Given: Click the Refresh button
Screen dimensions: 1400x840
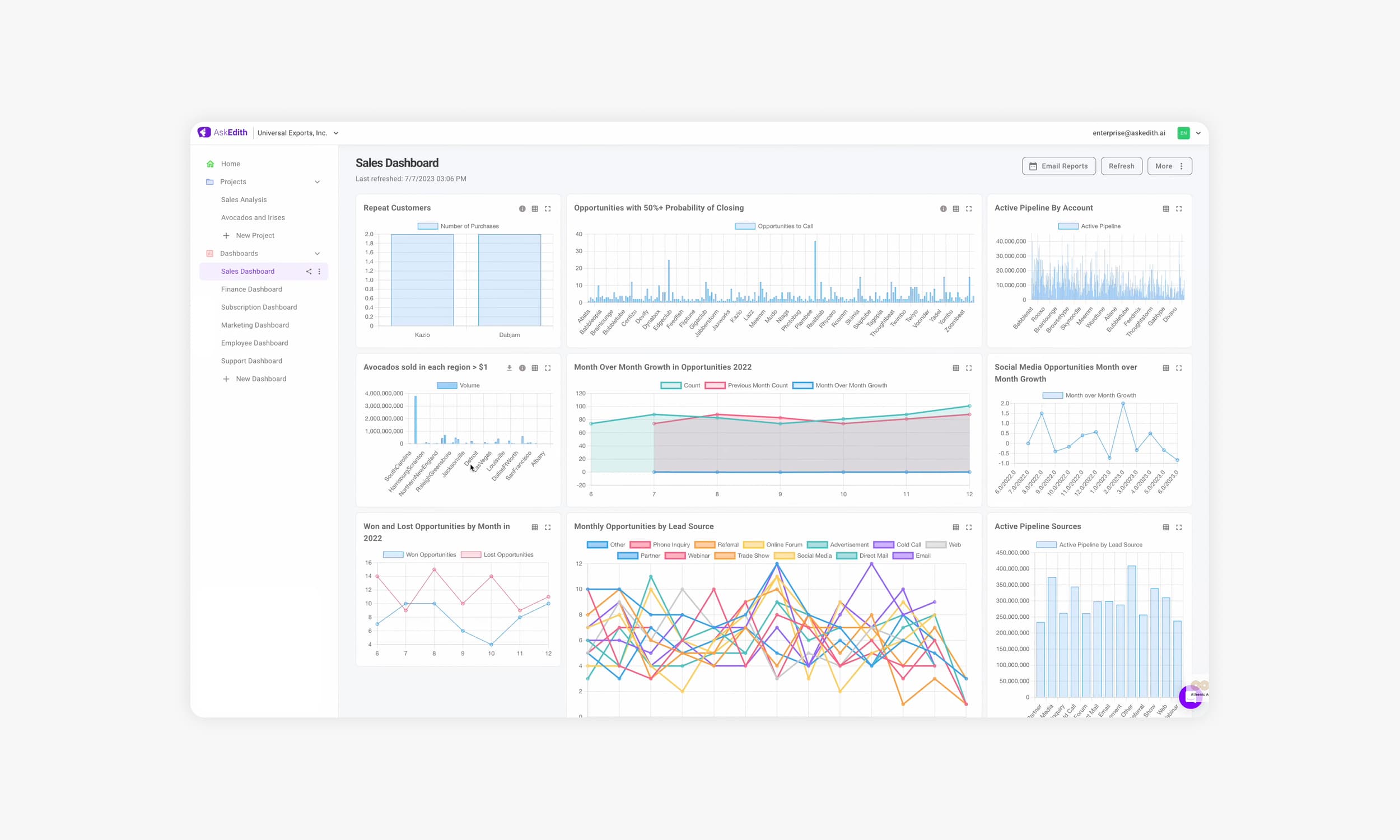Looking at the screenshot, I should pyautogui.click(x=1121, y=166).
